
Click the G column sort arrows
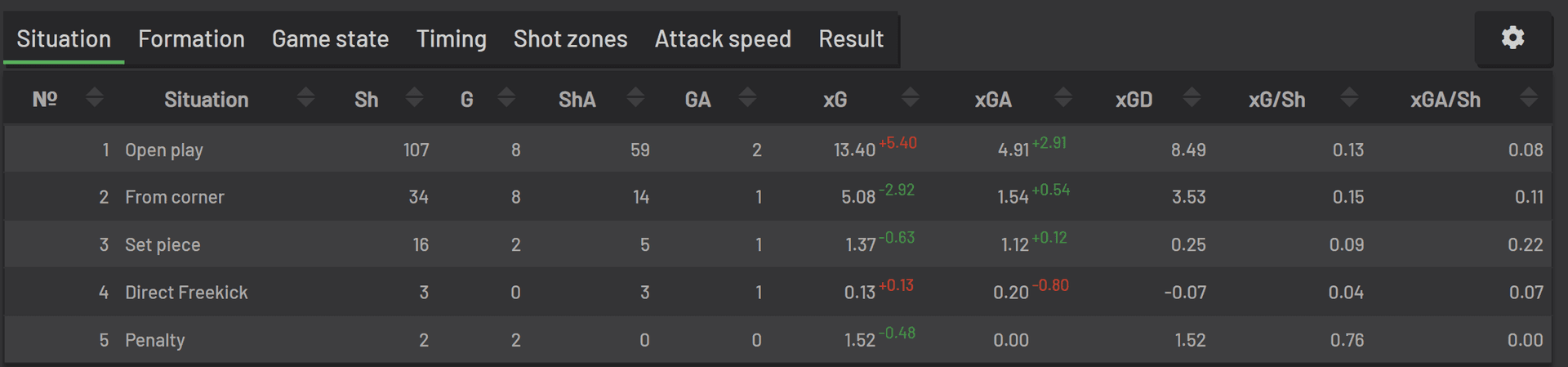click(506, 98)
